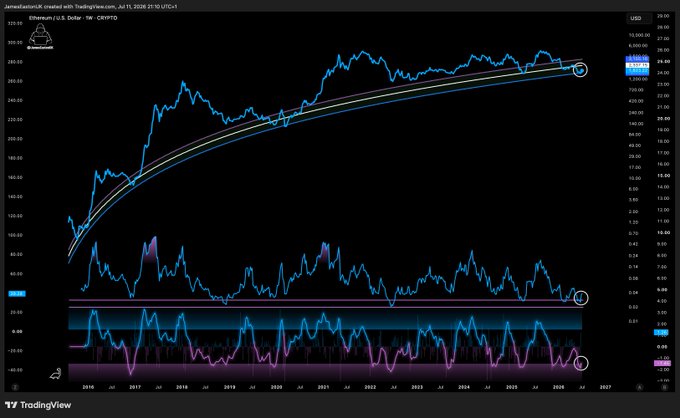Click the 2027 label on time axis
The width and height of the screenshot is (680, 418).
[605, 387]
